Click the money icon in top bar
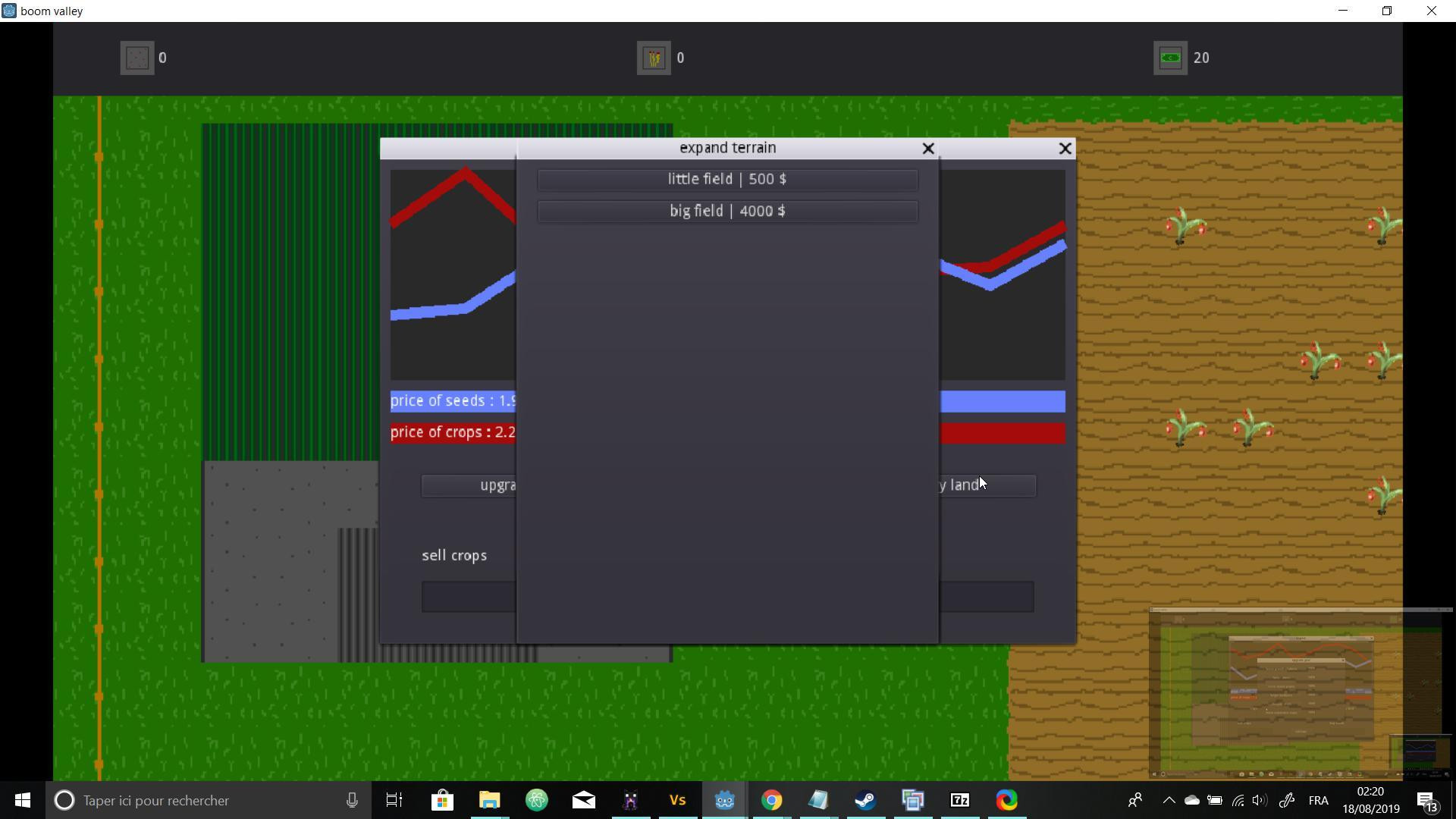Image resolution: width=1456 pixels, height=819 pixels. (x=1170, y=58)
